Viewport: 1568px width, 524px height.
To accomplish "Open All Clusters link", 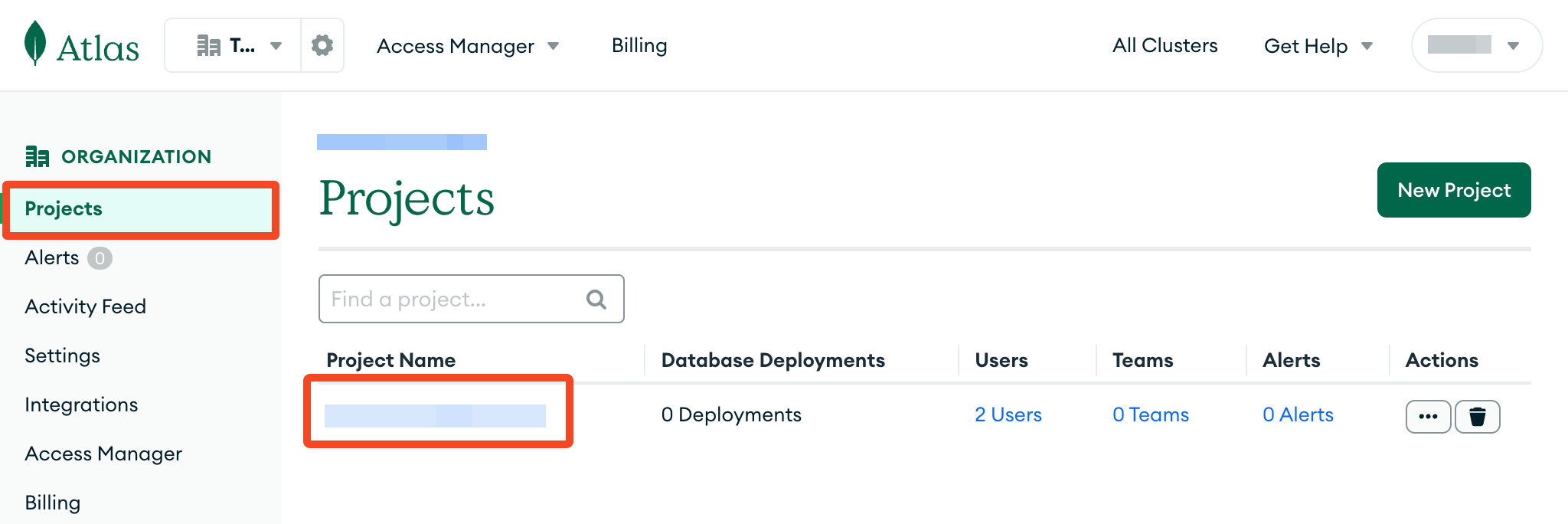I will pos(1165,46).
